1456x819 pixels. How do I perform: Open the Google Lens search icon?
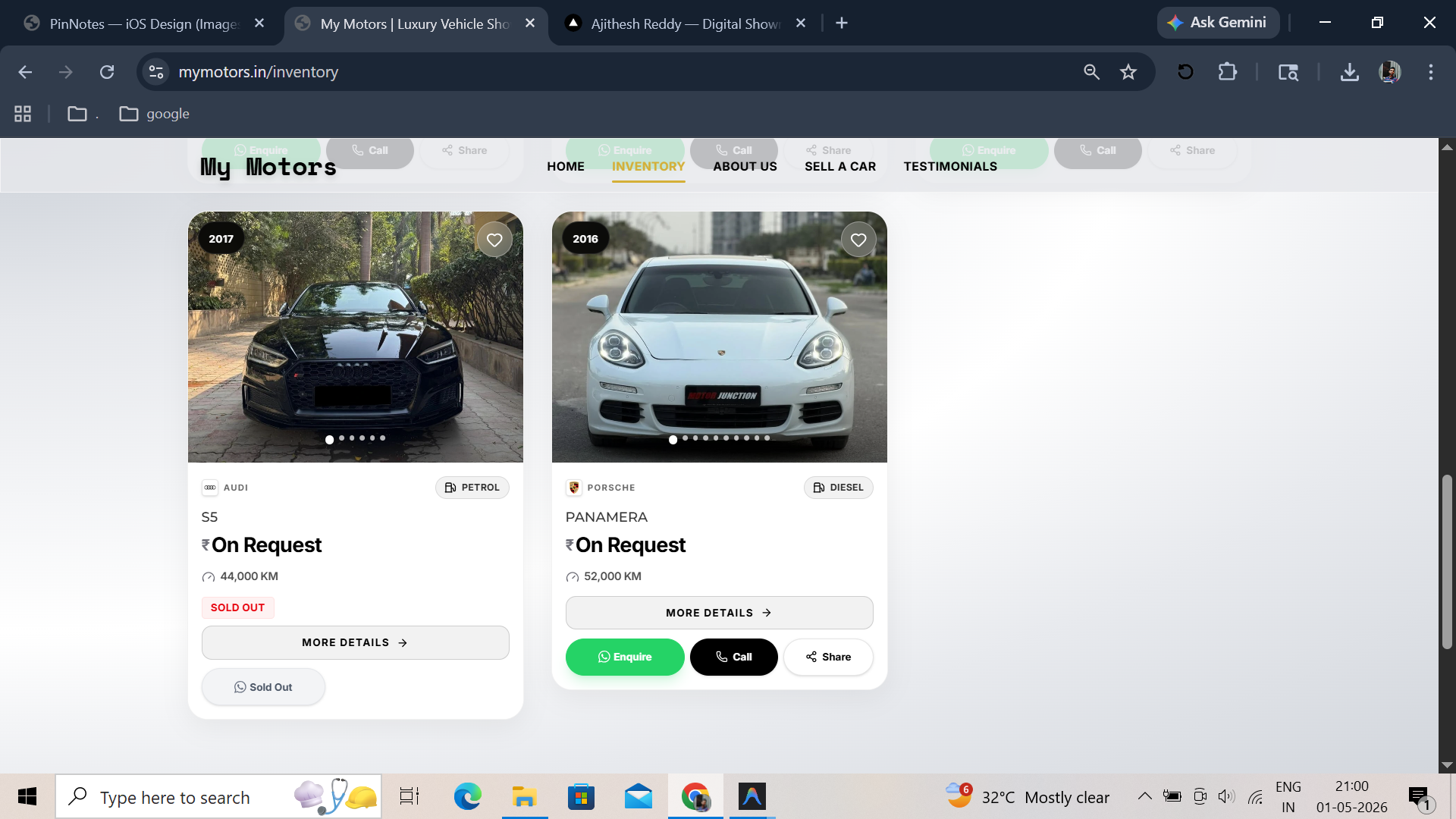tap(1288, 72)
